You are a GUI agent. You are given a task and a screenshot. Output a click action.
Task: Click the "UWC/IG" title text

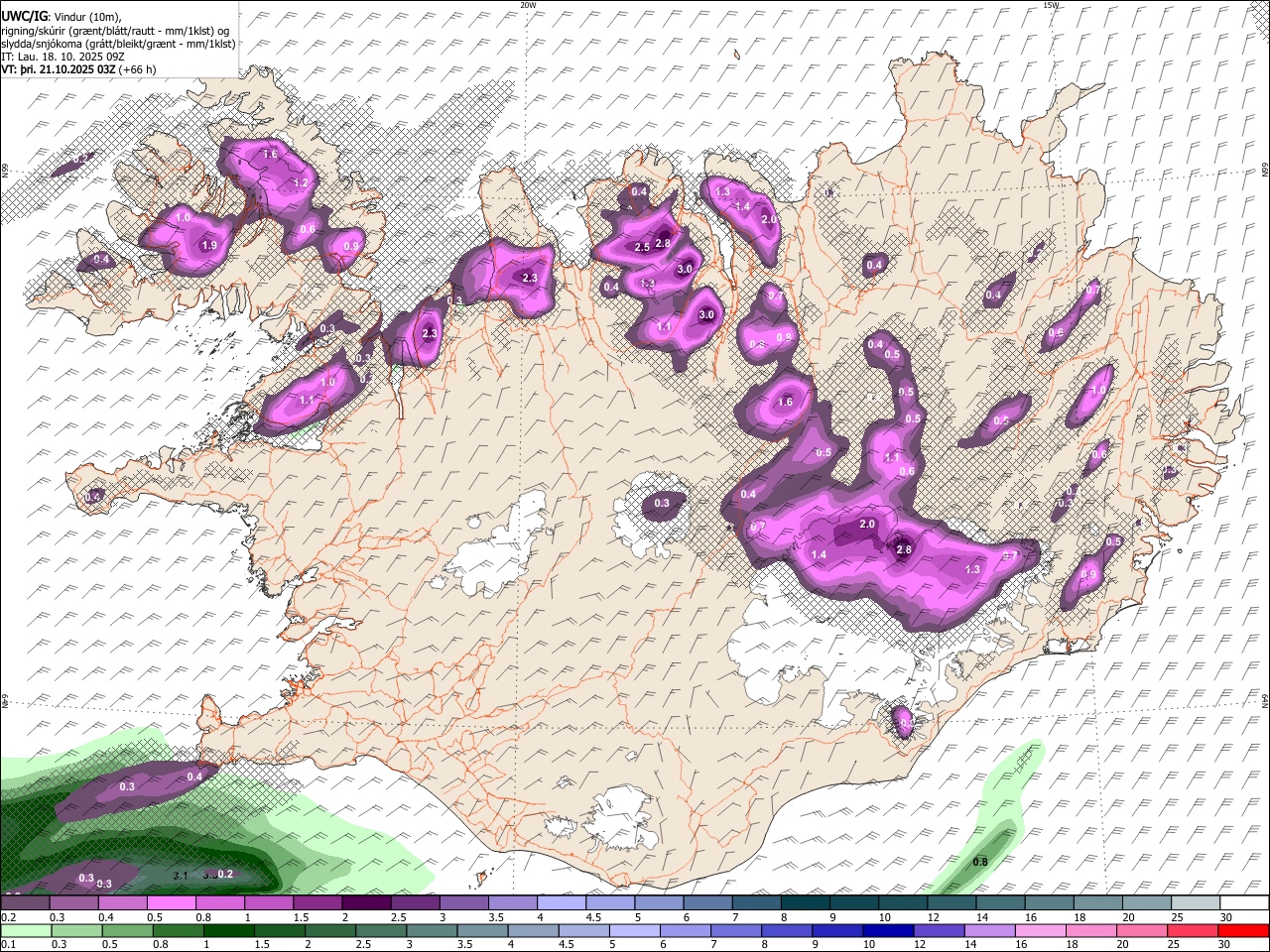coord(24,16)
